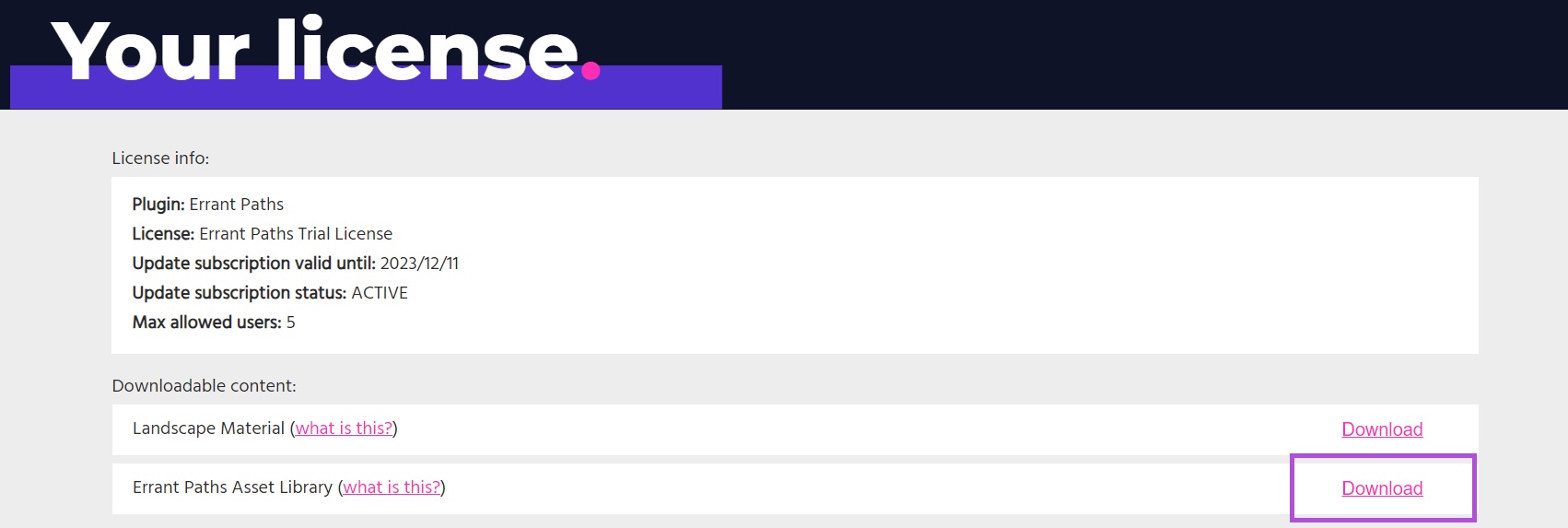Click the 'Your license' heading
Screen dimensions: 1568x528
tap(313, 51)
